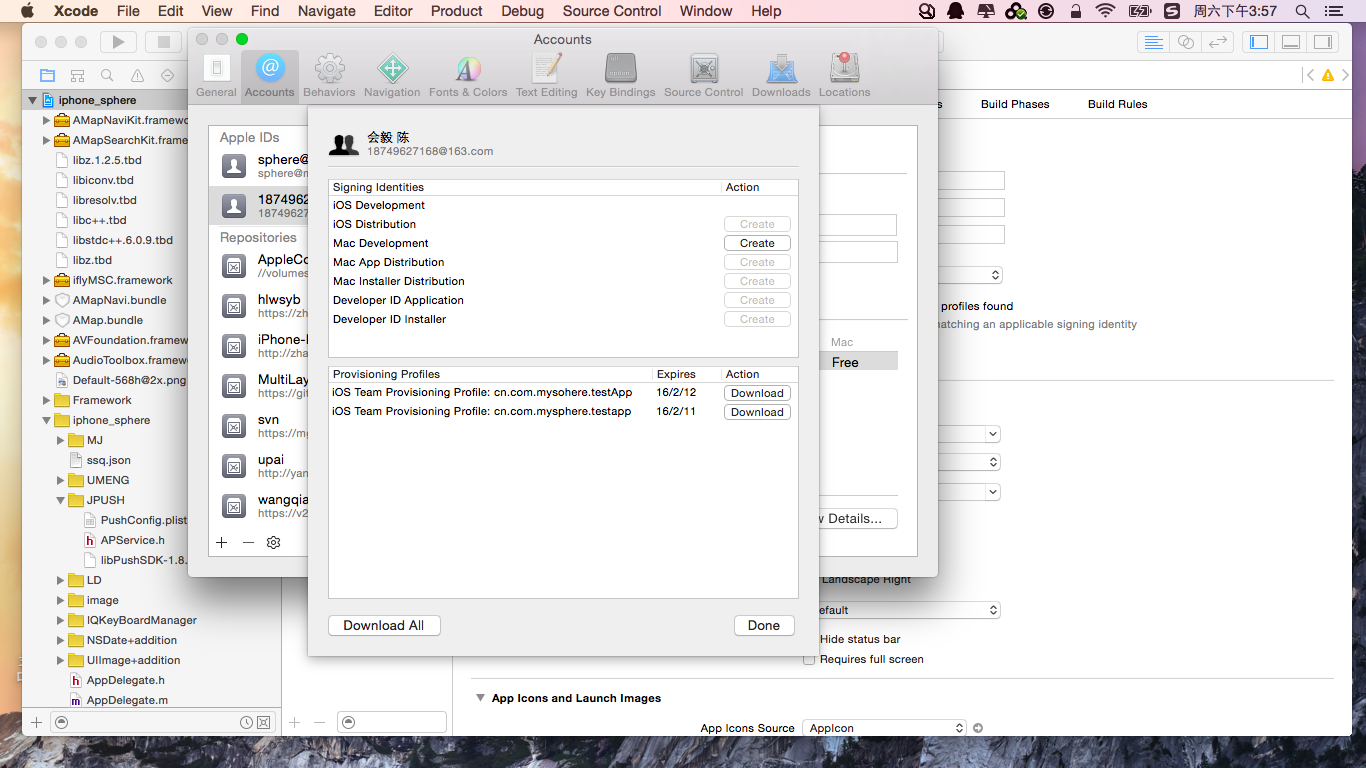
Task: Click the Stop button in Xcode toolbar
Action: click(163, 42)
